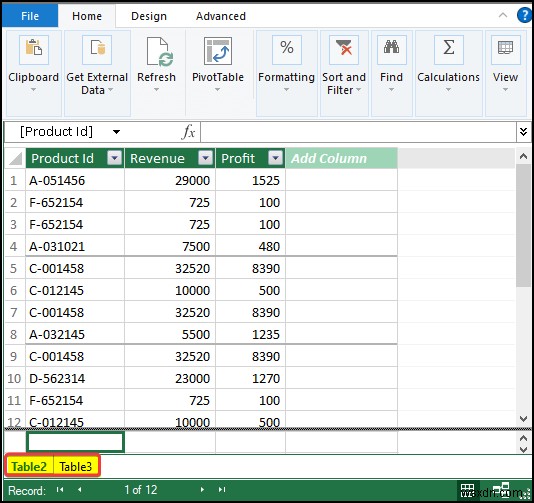Click calculation area scroll down arrow
The width and height of the screenshot is (534, 503).
pyautogui.click(x=523, y=449)
